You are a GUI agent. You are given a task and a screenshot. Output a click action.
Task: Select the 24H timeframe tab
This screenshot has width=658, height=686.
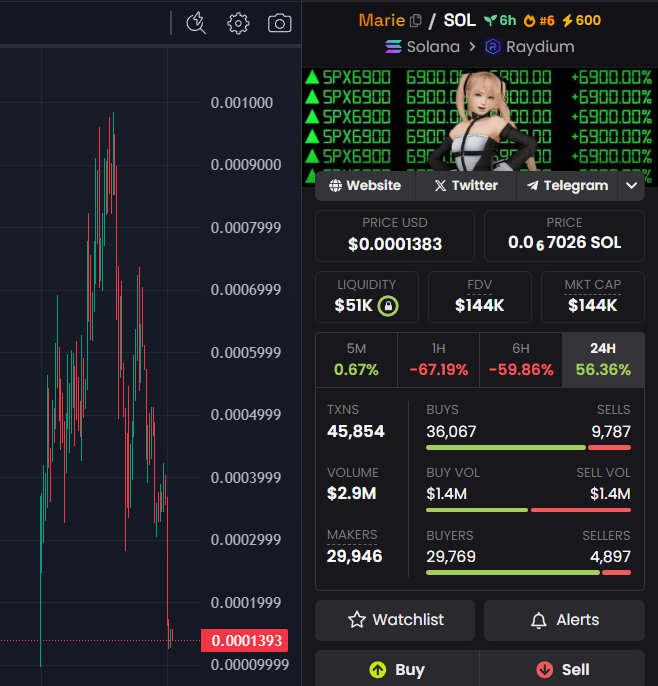(603, 360)
